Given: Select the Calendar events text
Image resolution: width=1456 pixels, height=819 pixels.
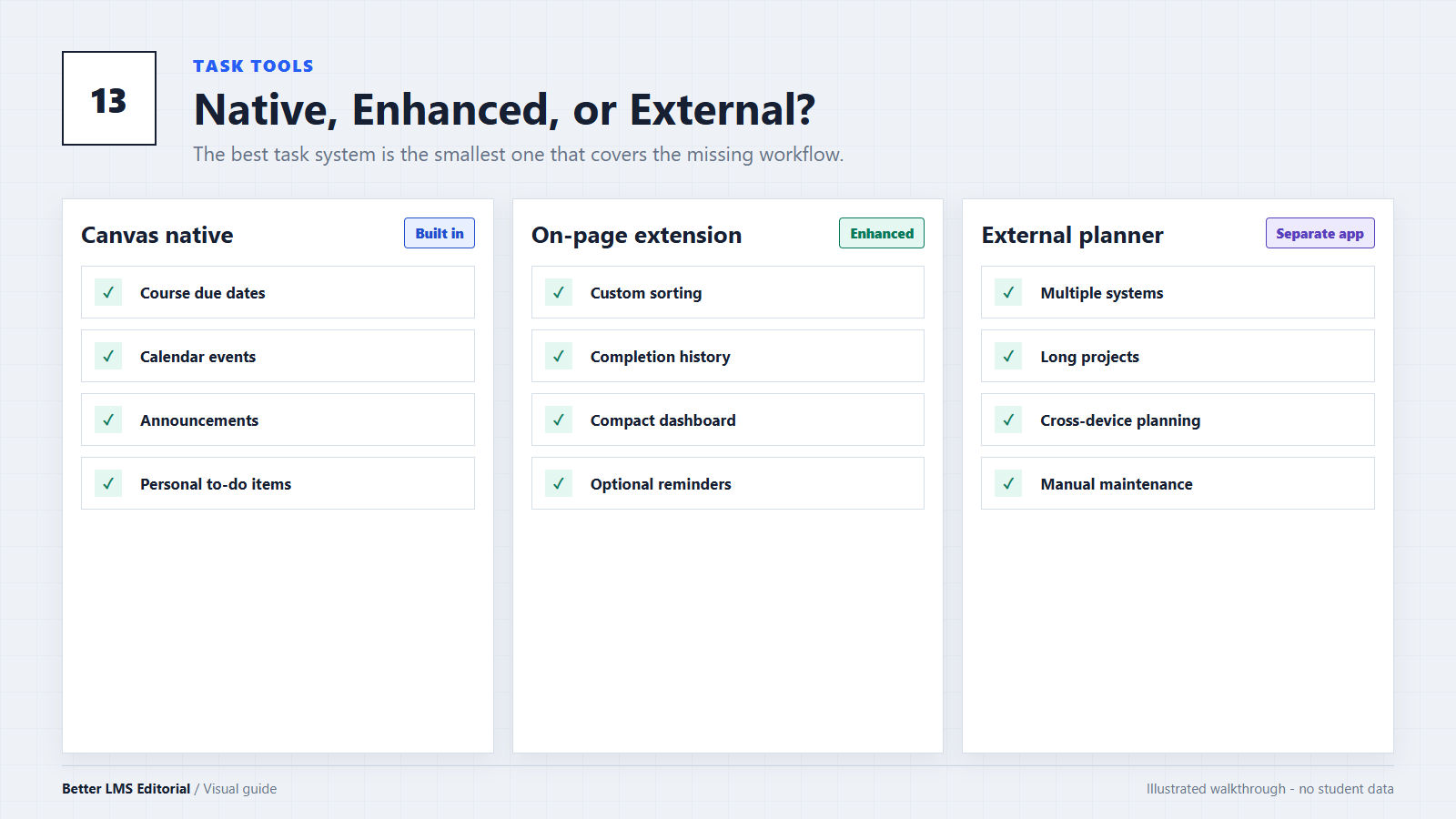Looking at the screenshot, I should click(197, 357).
